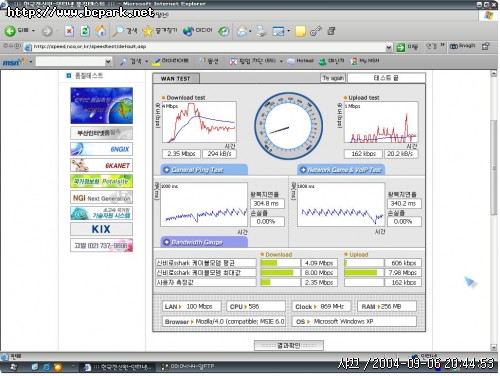Expand the Back button history arrow
This screenshot has width=500, height=376.
(x=33, y=31)
